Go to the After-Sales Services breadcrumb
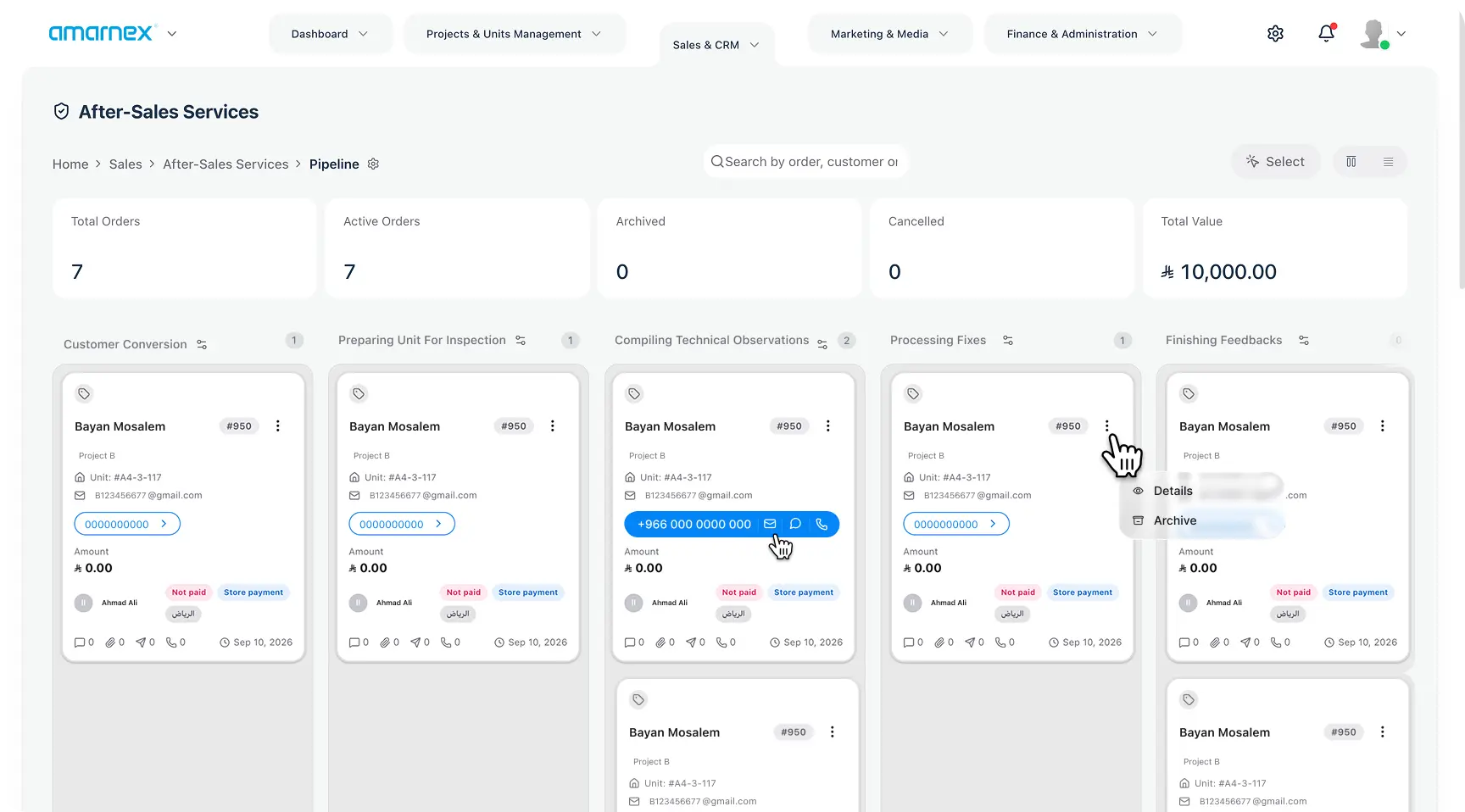The width and height of the screenshot is (1465, 812). pyautogui.click(x=226, y=164)
